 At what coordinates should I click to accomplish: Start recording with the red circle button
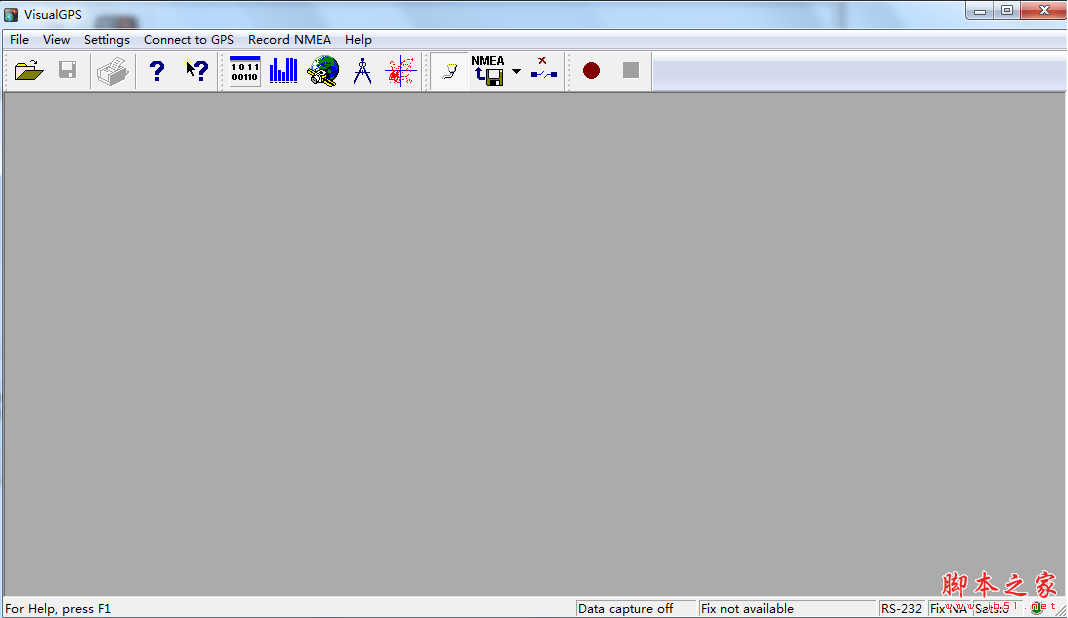point(591,70)
